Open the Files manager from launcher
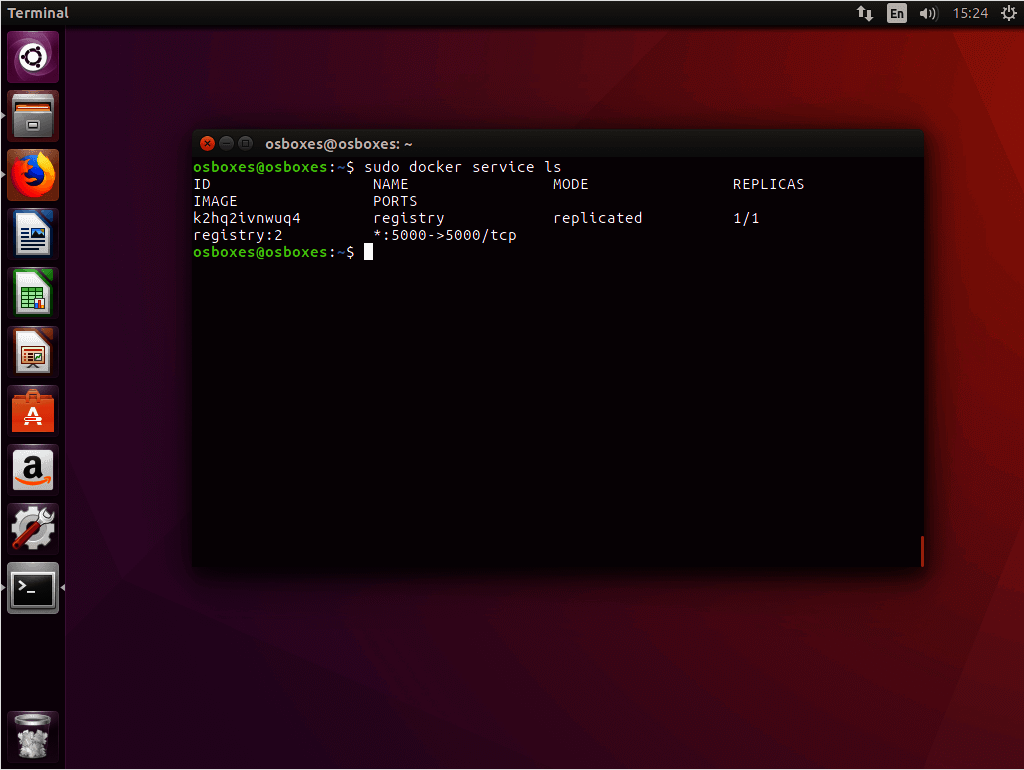Viewport: 1024px width, 770px height. click(x=33, y=116)
